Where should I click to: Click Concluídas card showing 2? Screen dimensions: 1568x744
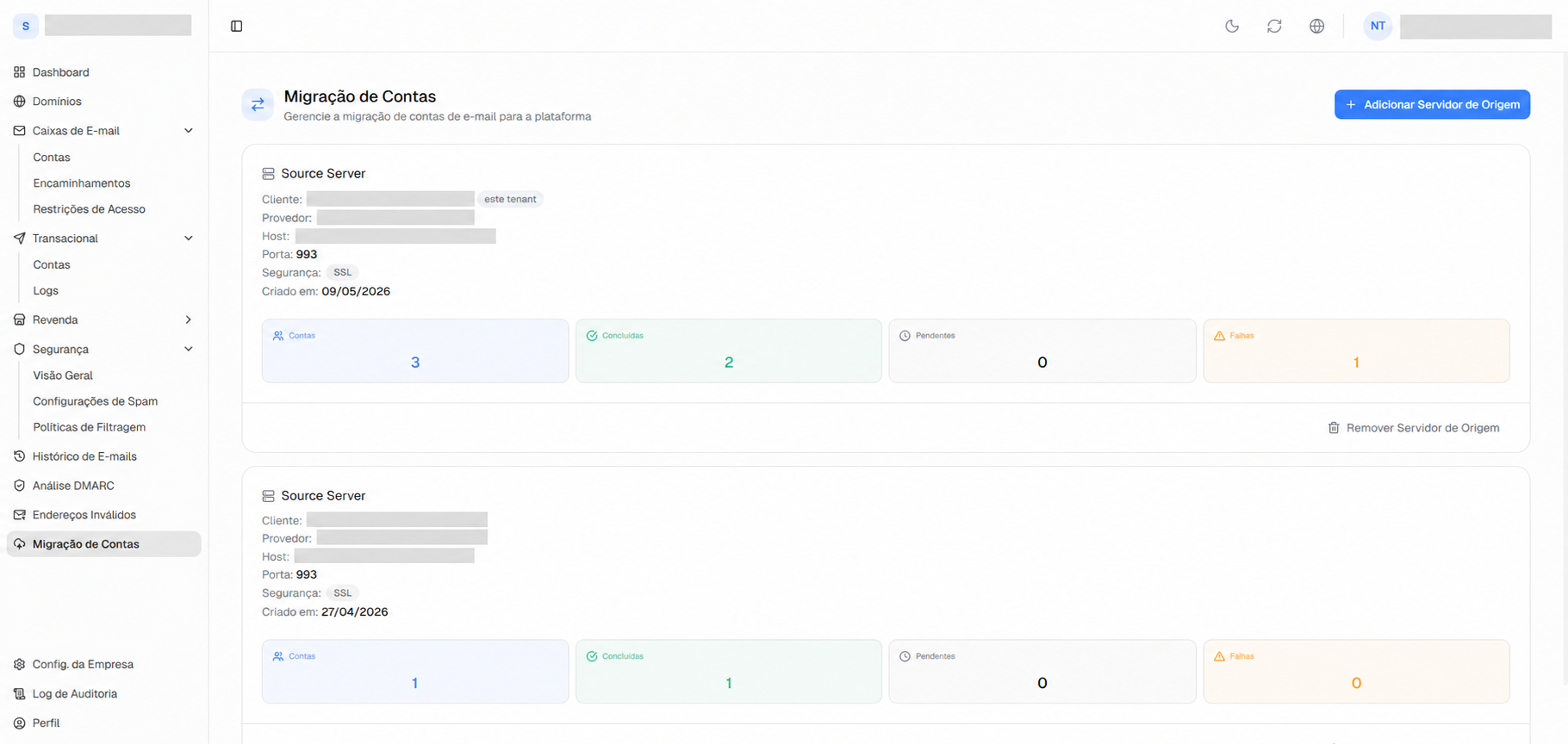coord(729,351)
